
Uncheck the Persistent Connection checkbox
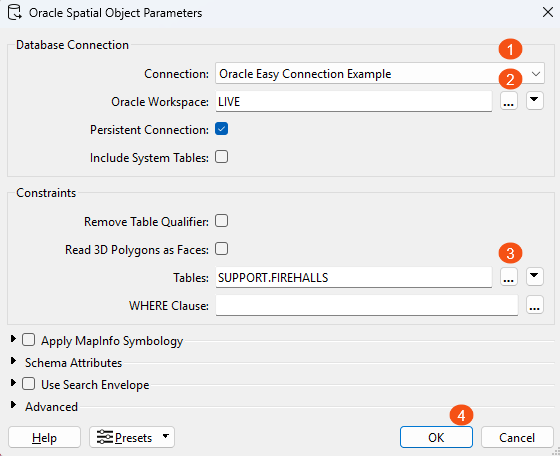[x=221, y=129]
